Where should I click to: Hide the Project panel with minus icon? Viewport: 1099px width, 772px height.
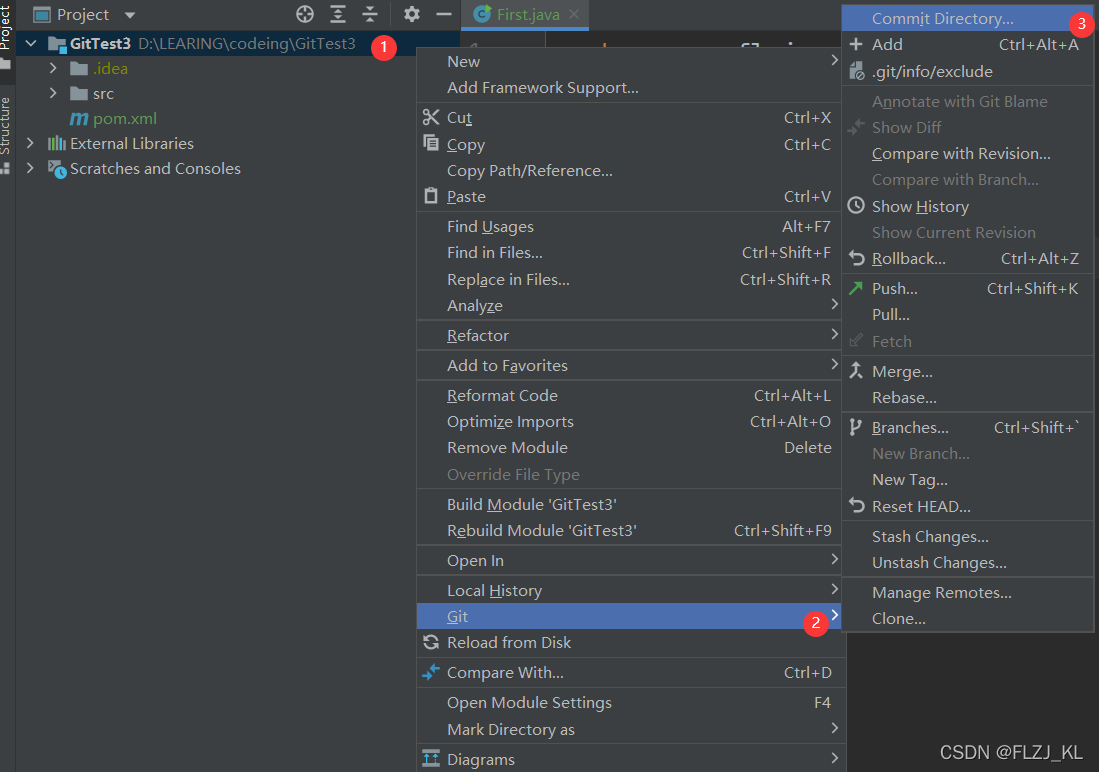[x=444, y=14]
